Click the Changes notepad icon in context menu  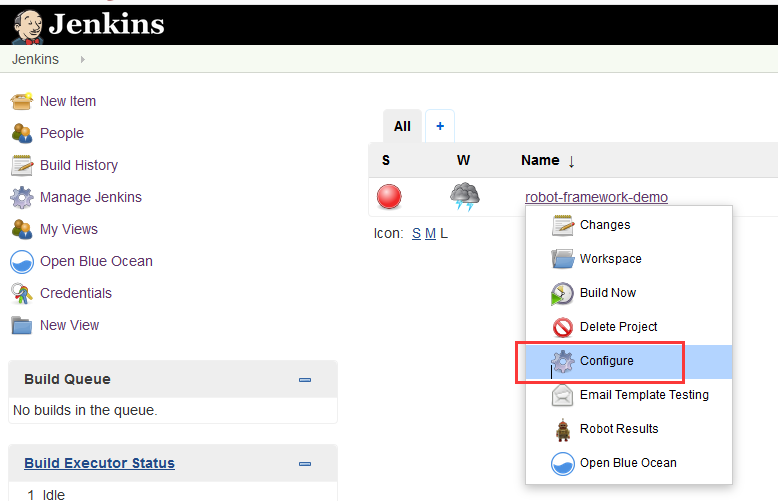[x=563, y=225]
